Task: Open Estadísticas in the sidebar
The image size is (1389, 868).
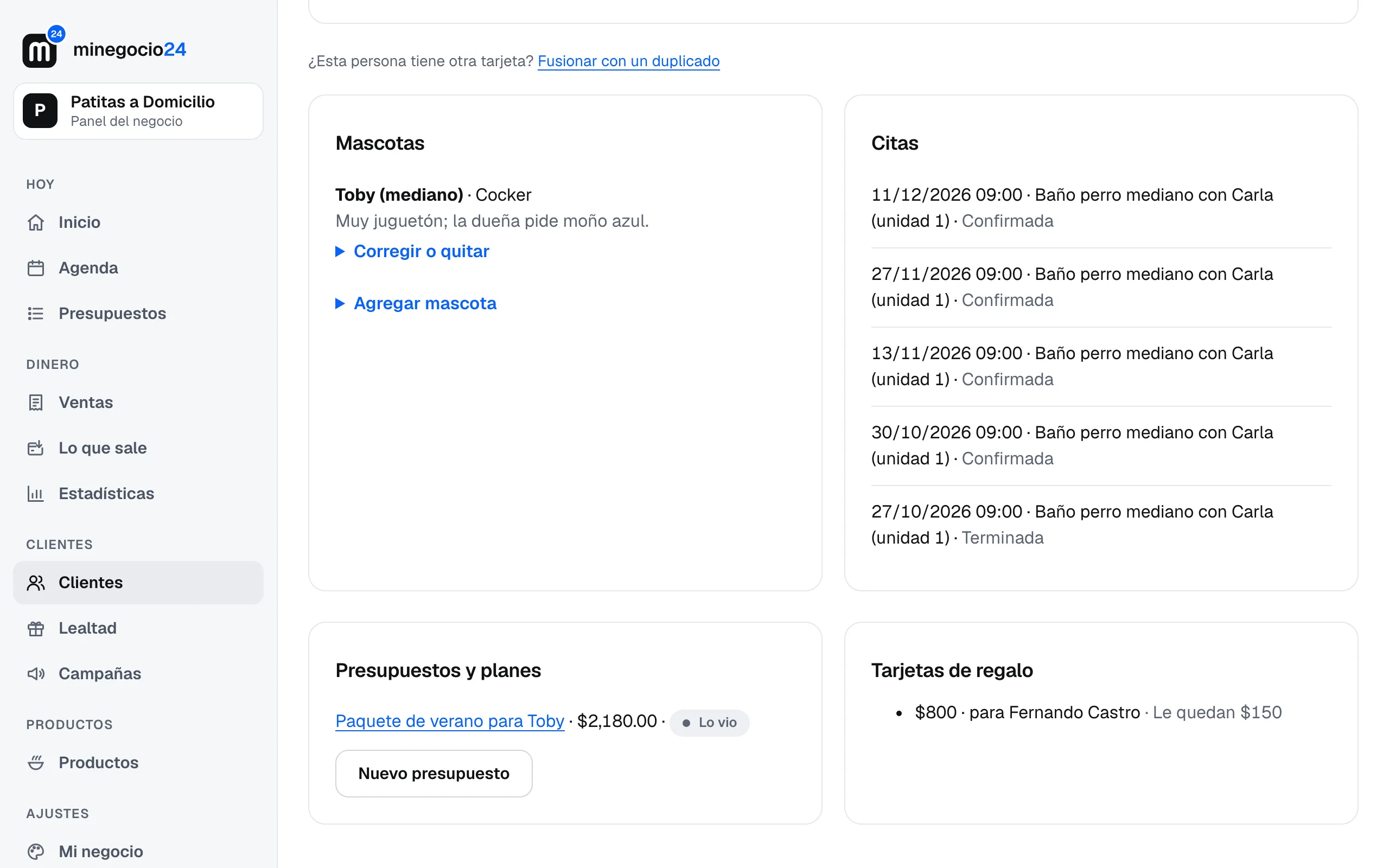Action: 138,494
